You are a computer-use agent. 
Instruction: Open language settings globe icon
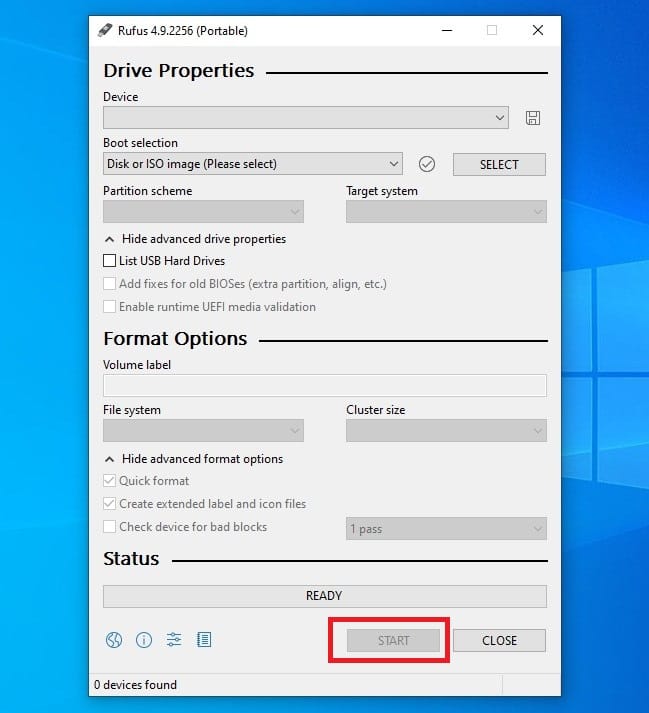pyautogui.click(x=114, y=640)
